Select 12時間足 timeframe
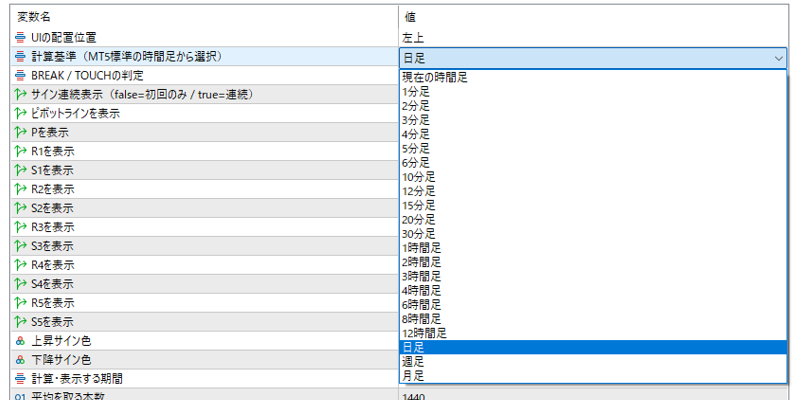The height and width of the screenshot is (400, 800). click(593, 333)
